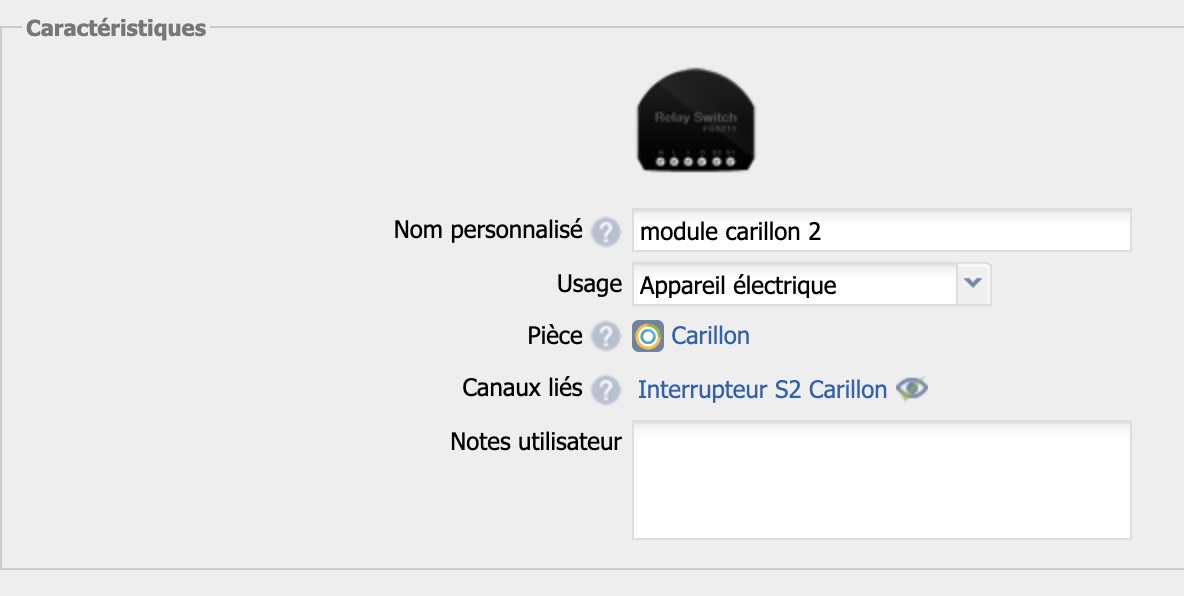Click the help icon next to Pièce
Viewport: 1184px width, 596px height.
[605, 337]
